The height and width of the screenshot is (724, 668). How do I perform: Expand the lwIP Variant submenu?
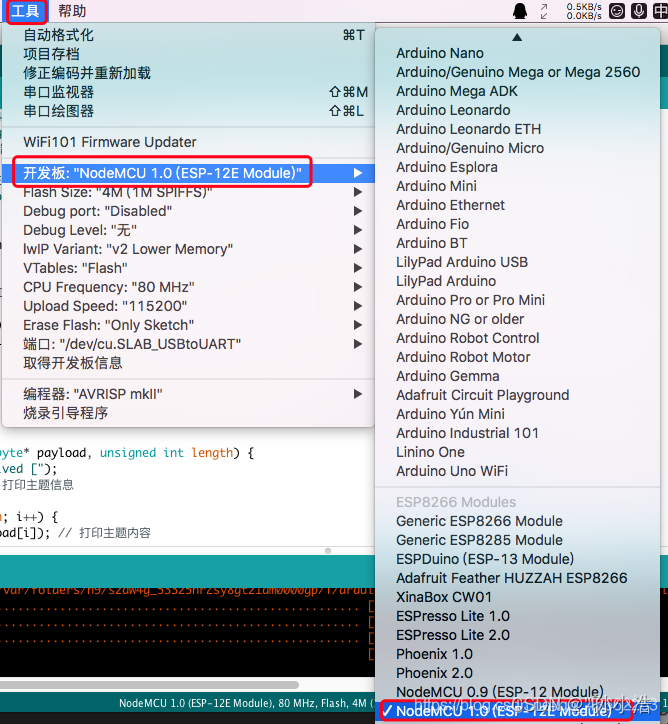click(188, 249)
